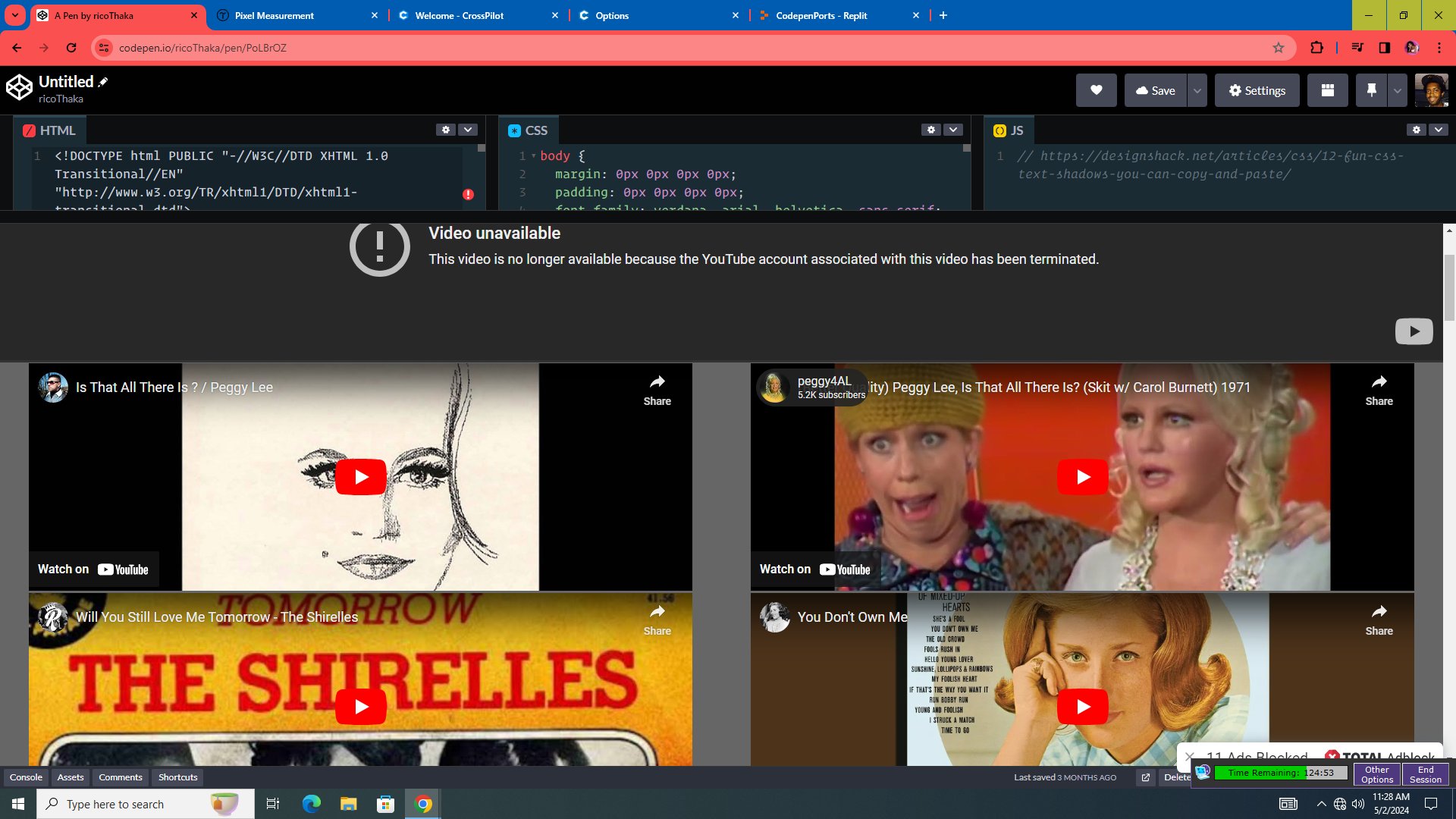Open Windows Start menu
Viewport: 1456px width, 819px height.
18,804
